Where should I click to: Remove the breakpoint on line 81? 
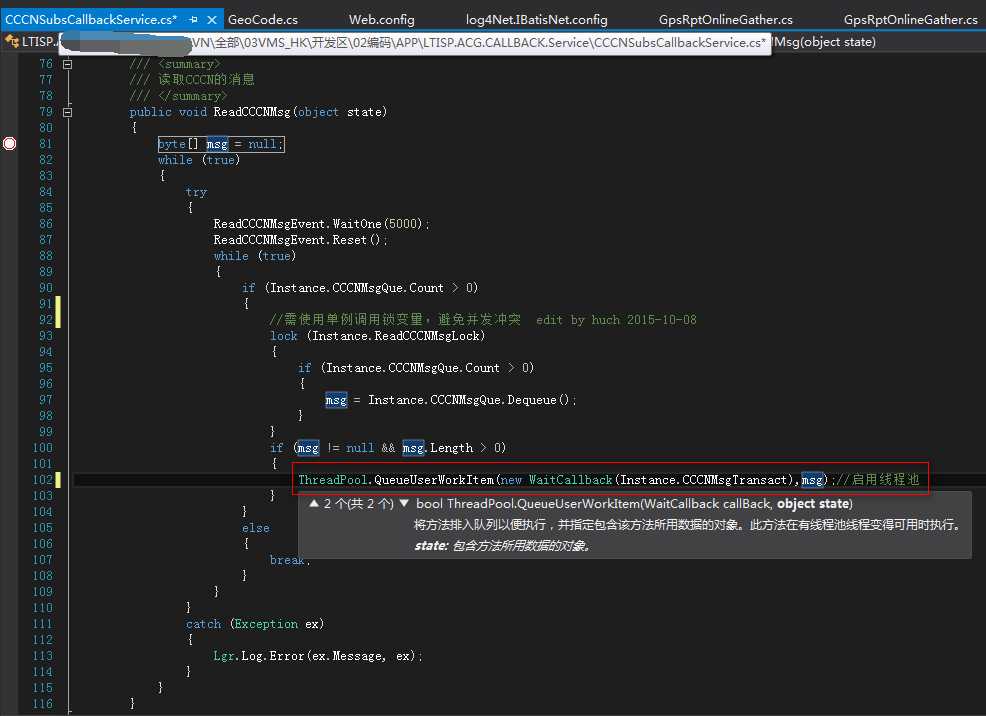point(9,143)
